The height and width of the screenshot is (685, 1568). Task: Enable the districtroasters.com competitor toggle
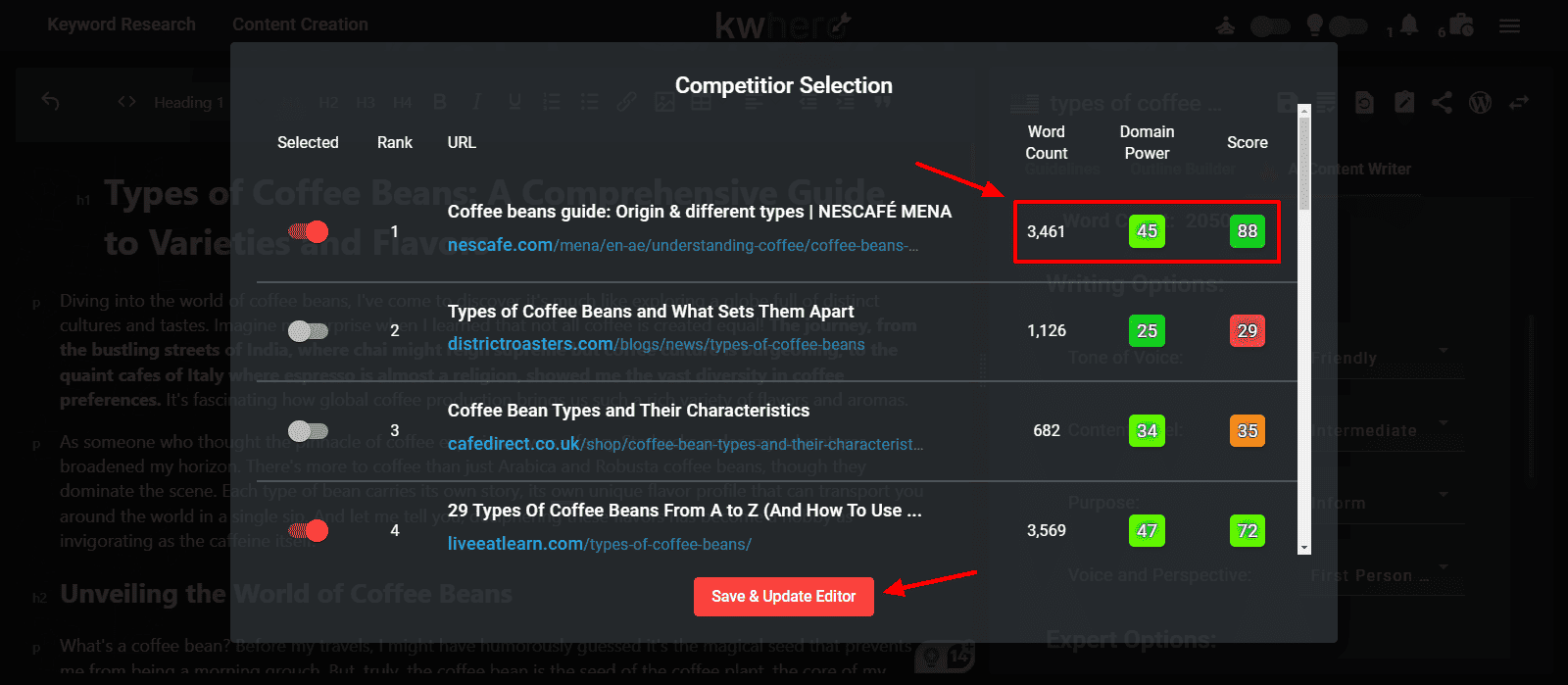[x=309, y=331]
